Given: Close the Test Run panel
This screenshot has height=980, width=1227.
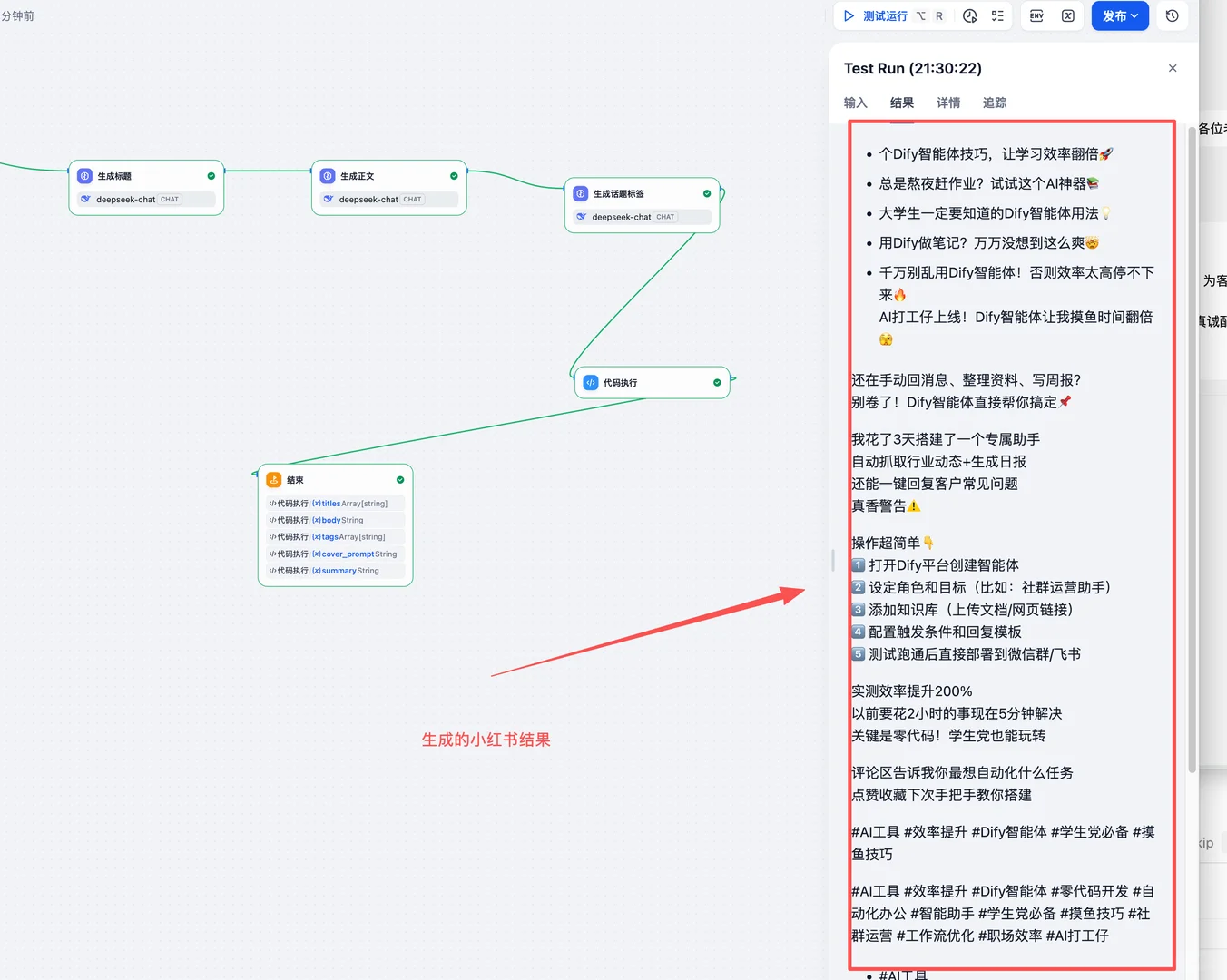Looking at the screenshot, I should (1173, 68).
